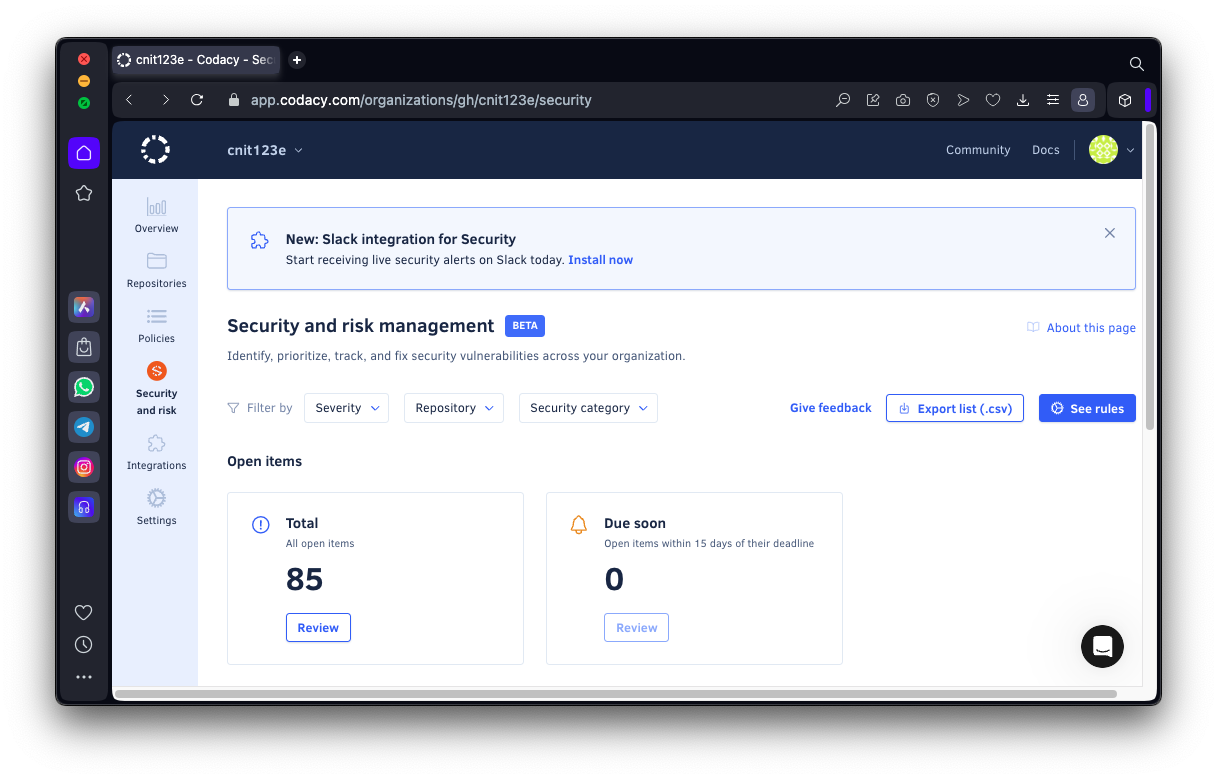Click the Opera home sidebar icon
Screen dimensions: 1217x779
[x=84, y=153]
